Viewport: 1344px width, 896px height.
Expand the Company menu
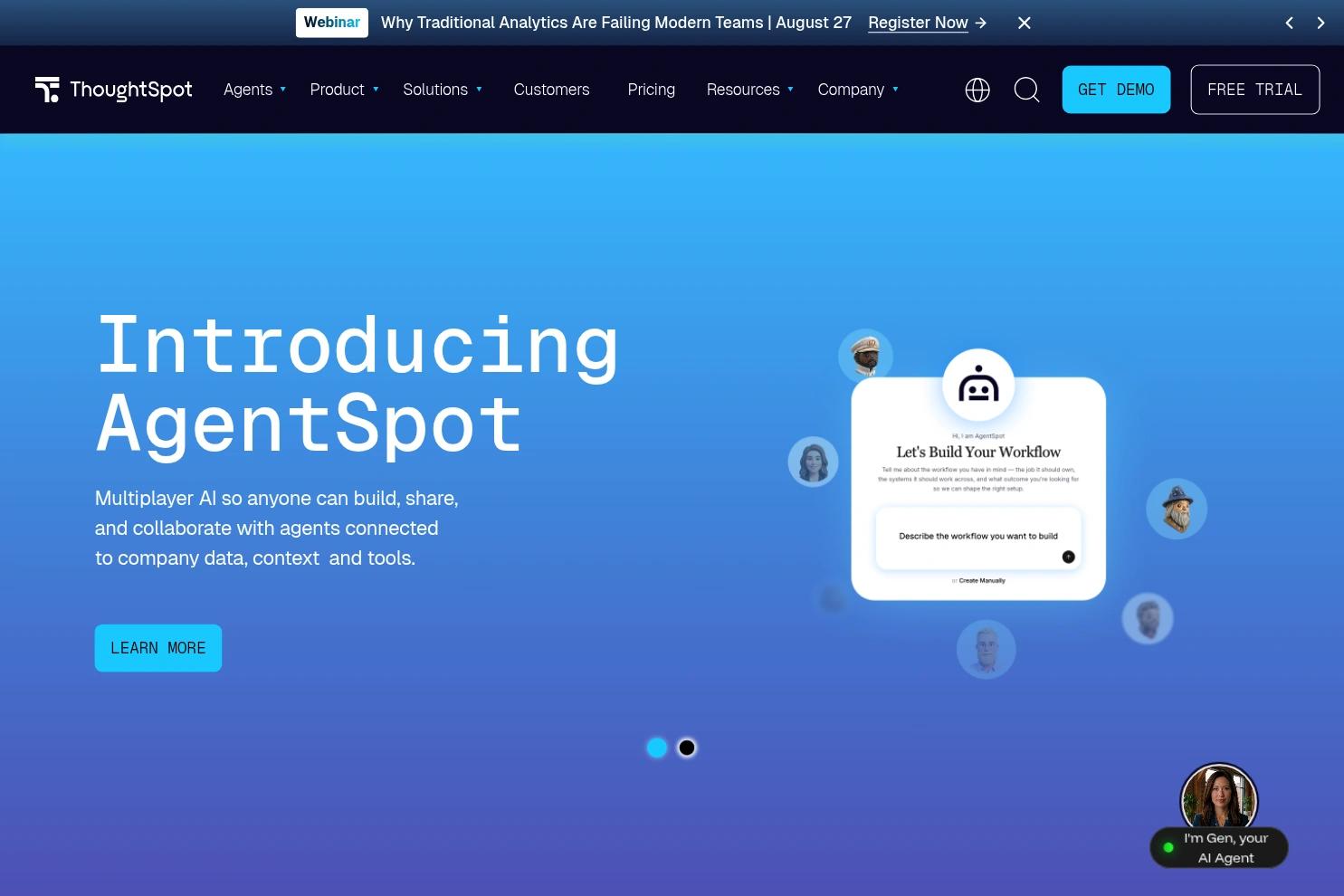tap(858, 90)
